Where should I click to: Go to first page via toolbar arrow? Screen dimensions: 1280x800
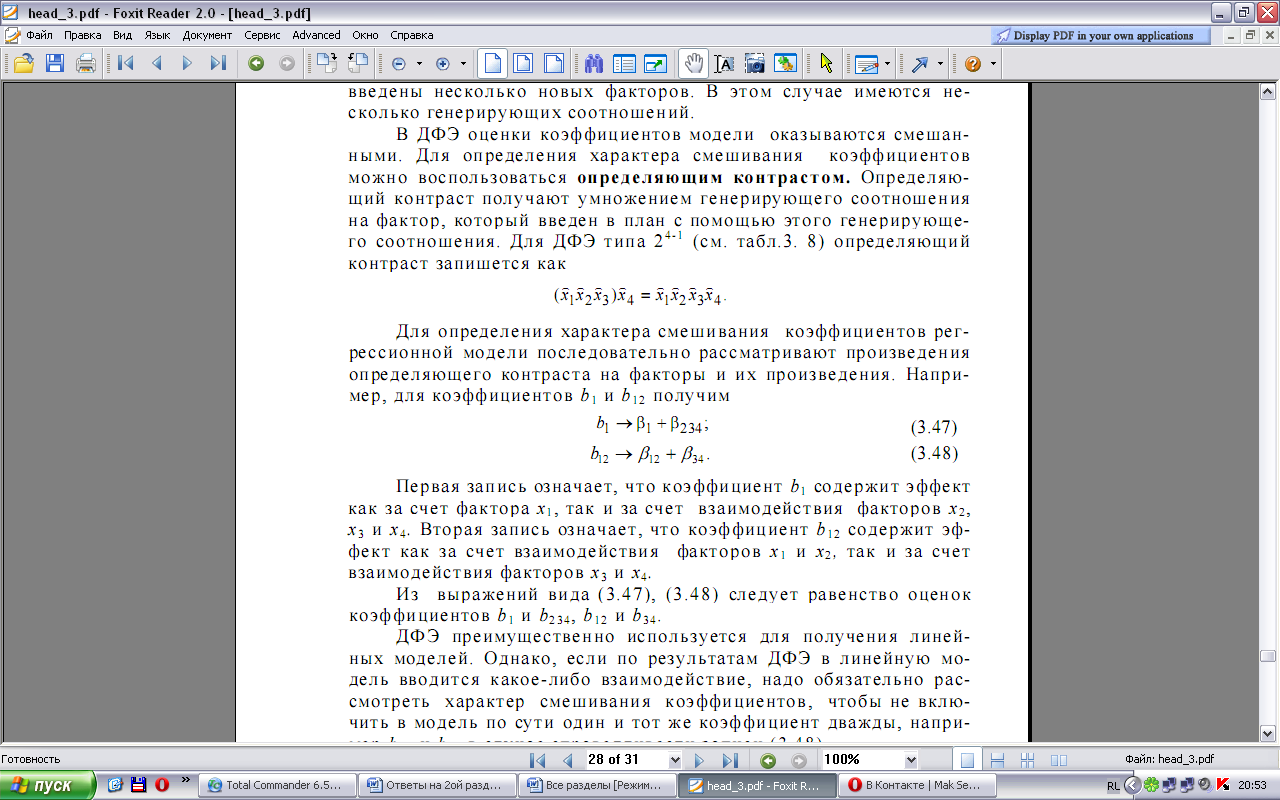pos(125,64)
